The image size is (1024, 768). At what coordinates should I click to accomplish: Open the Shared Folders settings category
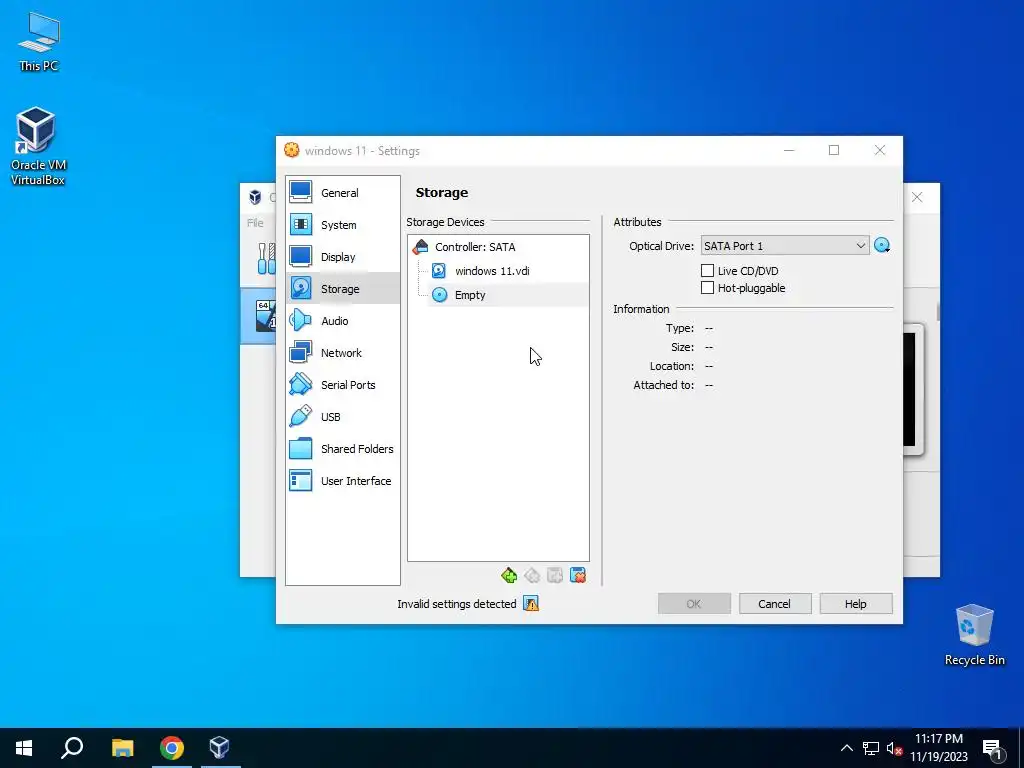pyautogui.click(x=343, y=449)
